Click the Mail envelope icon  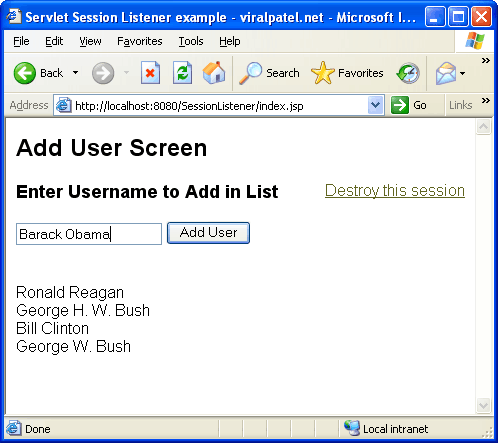click(446, 73)
